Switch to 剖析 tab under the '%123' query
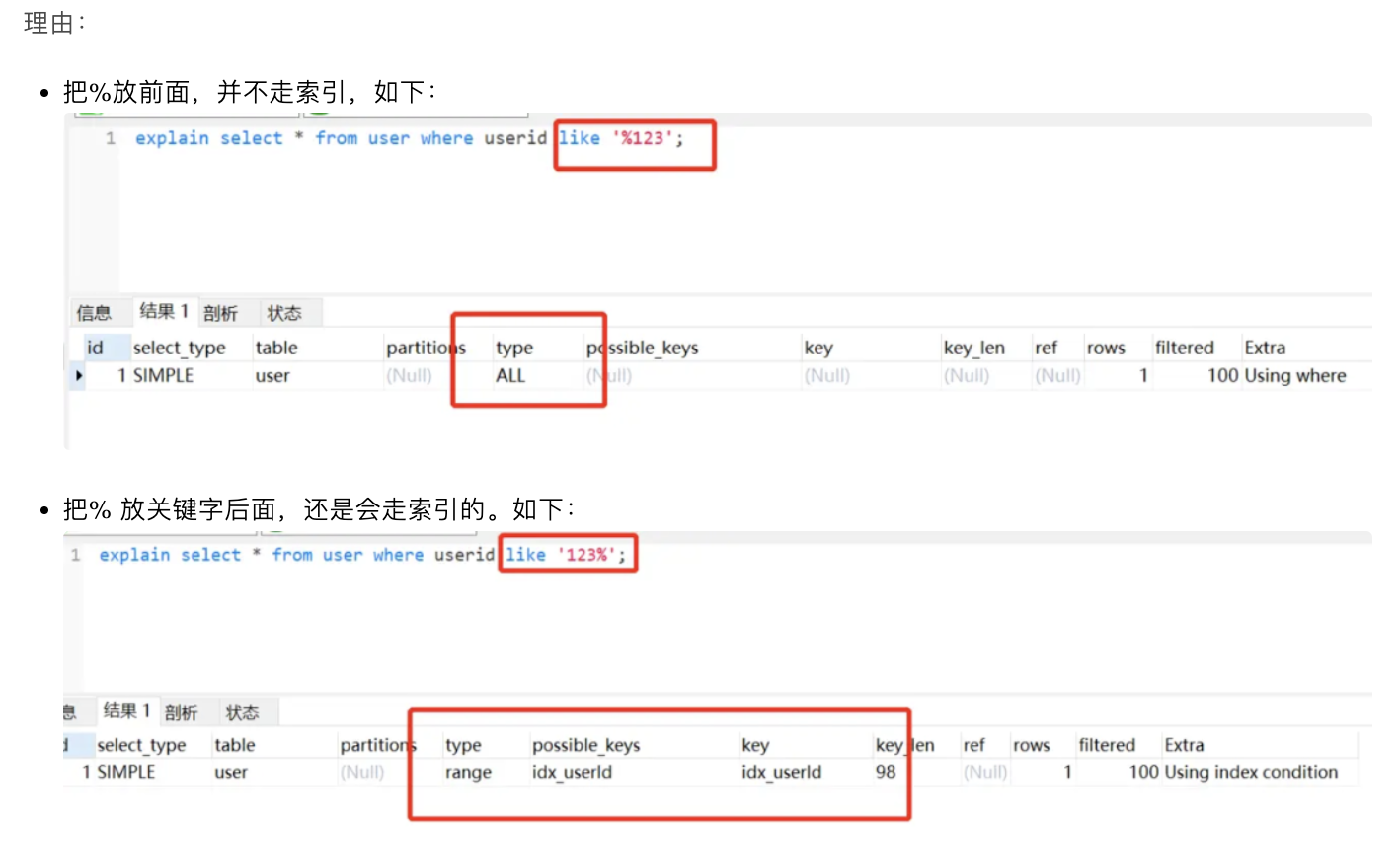 [220, 313]
